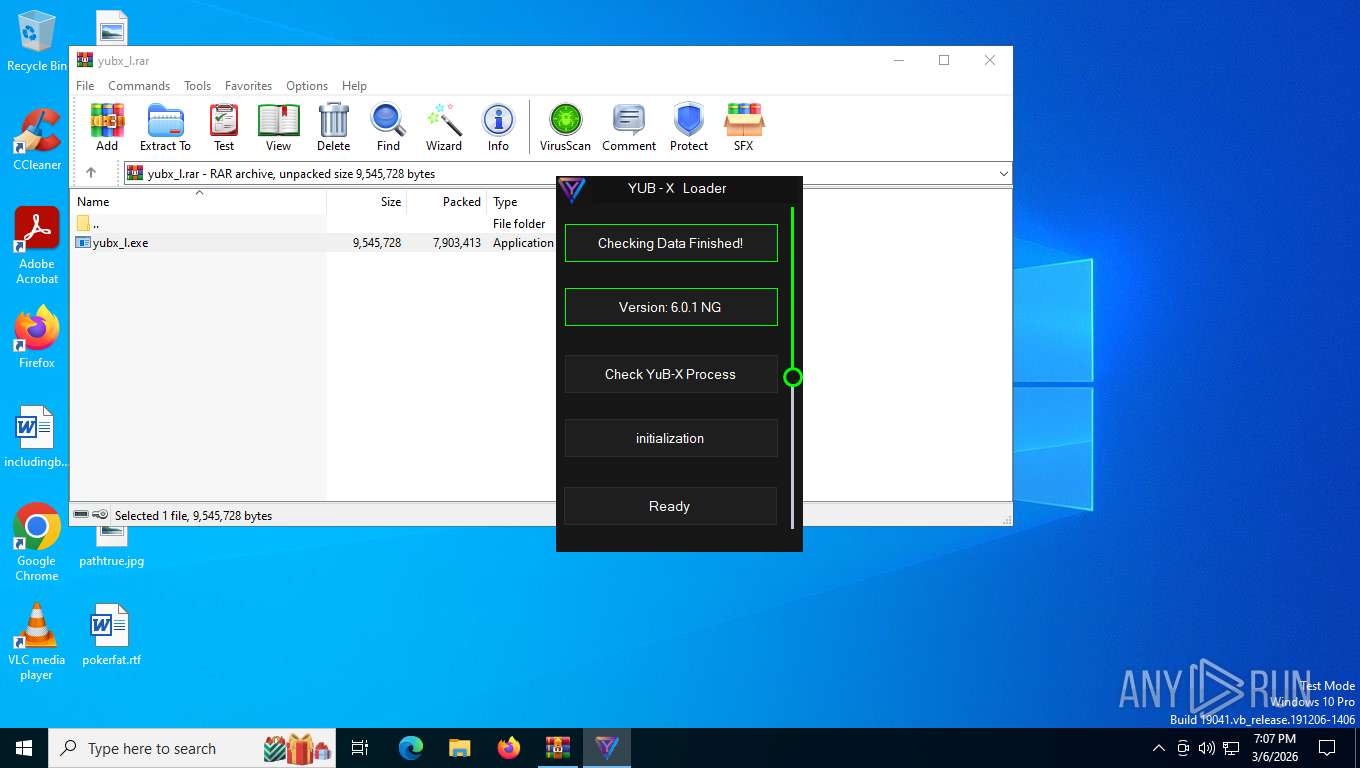Open the includingb... Word document on the desktop

pyautogui.click(x=37, y=438)
